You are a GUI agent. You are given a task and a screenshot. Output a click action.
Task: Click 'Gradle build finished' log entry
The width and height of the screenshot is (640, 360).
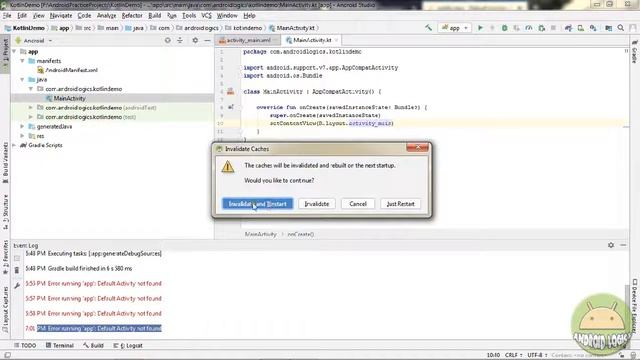point(78,269)
